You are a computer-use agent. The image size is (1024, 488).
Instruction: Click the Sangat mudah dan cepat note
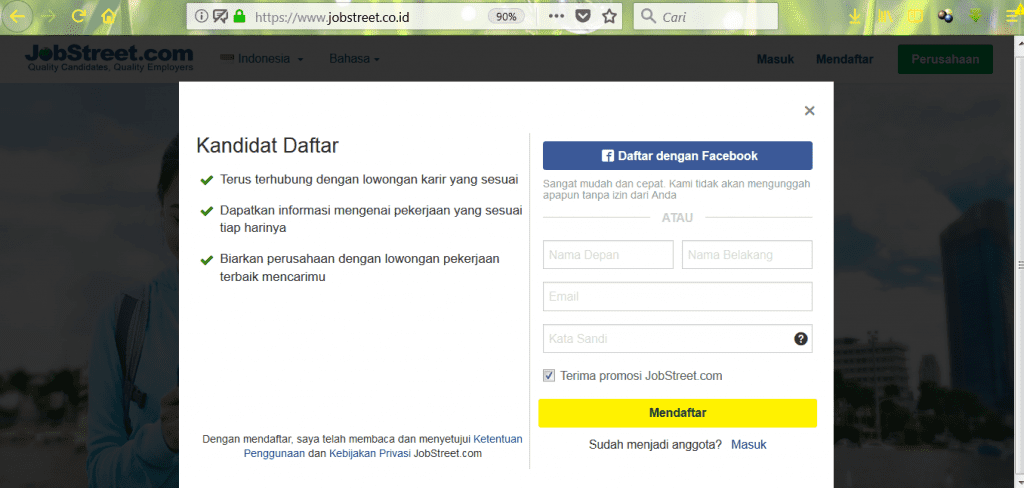click(x=676, y=189)
